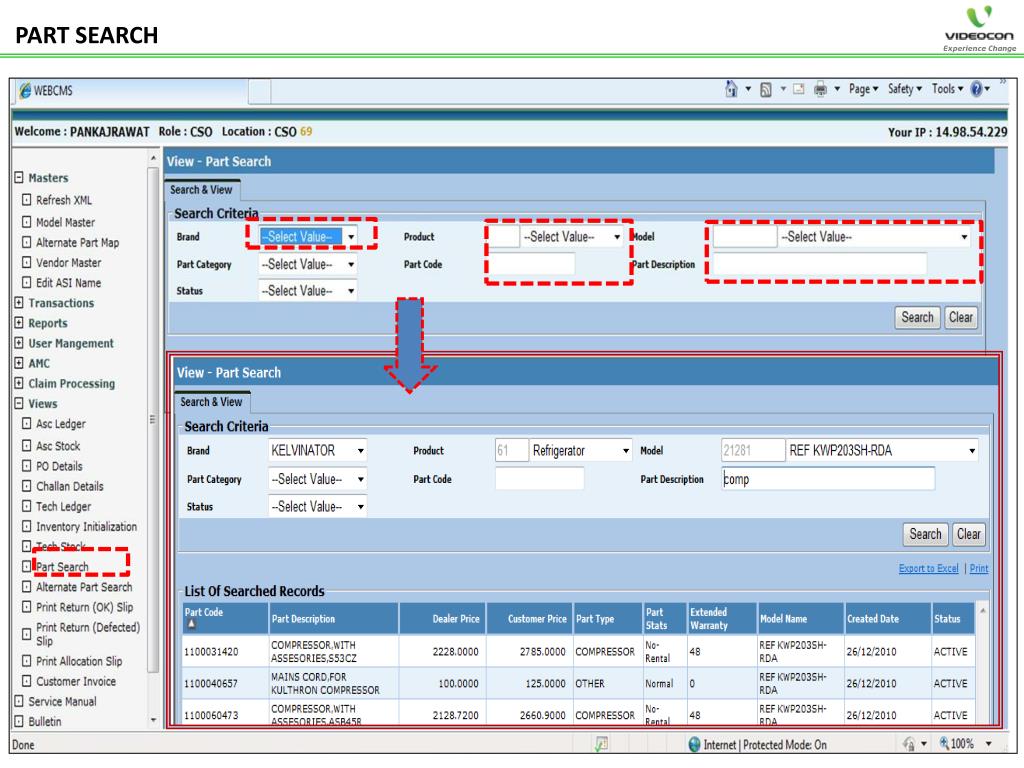Click the upper Clear button
The height and width of the screenshot is (768, 1024).
961,317
